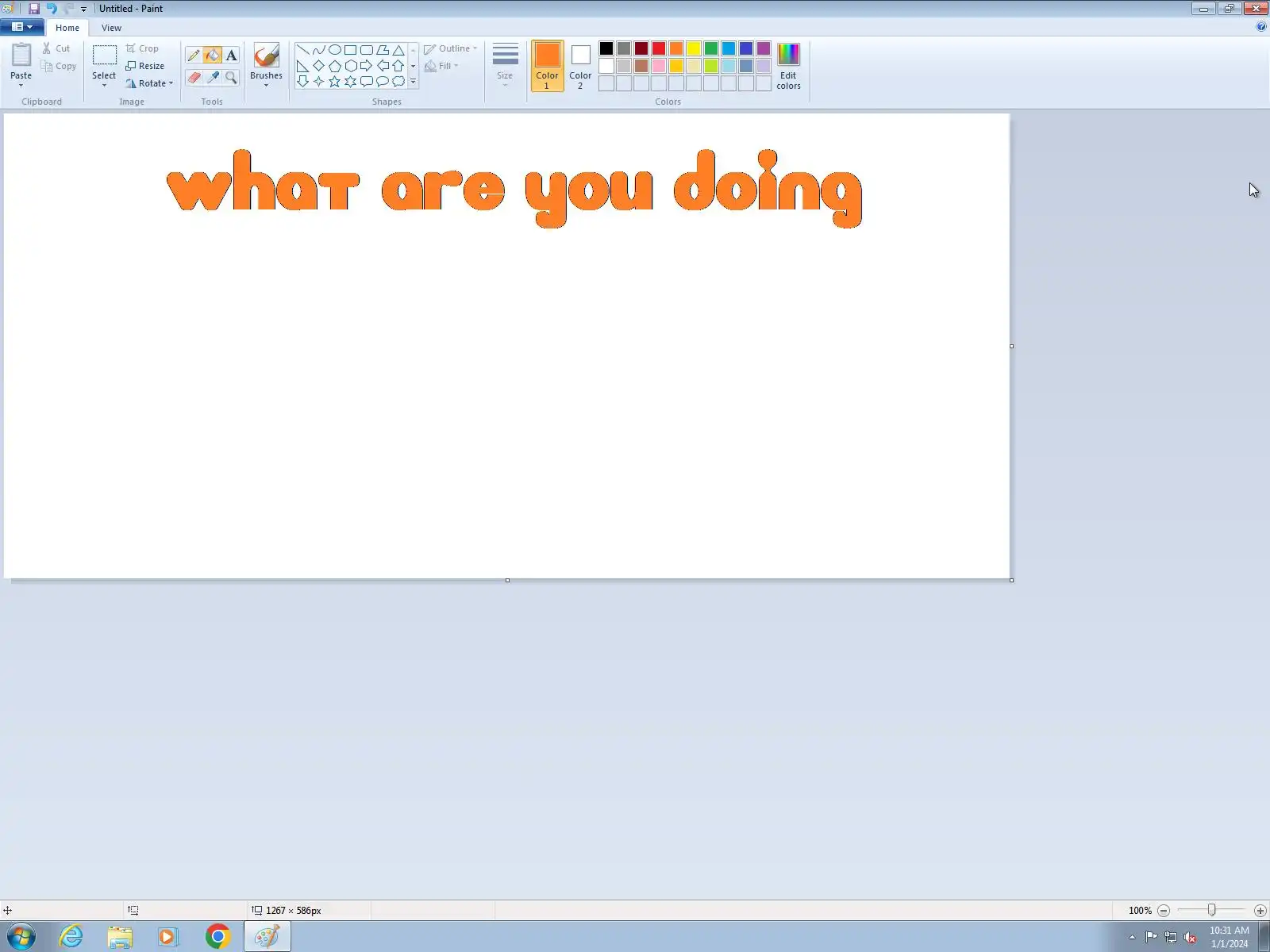Choose the Cloud callout shape

[x=398, y=82]
